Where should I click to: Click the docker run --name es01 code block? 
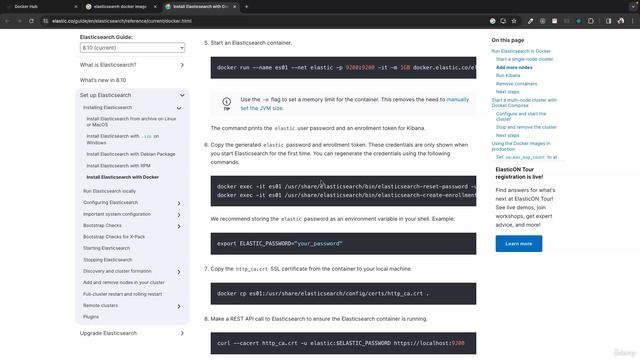coord(343,67)
